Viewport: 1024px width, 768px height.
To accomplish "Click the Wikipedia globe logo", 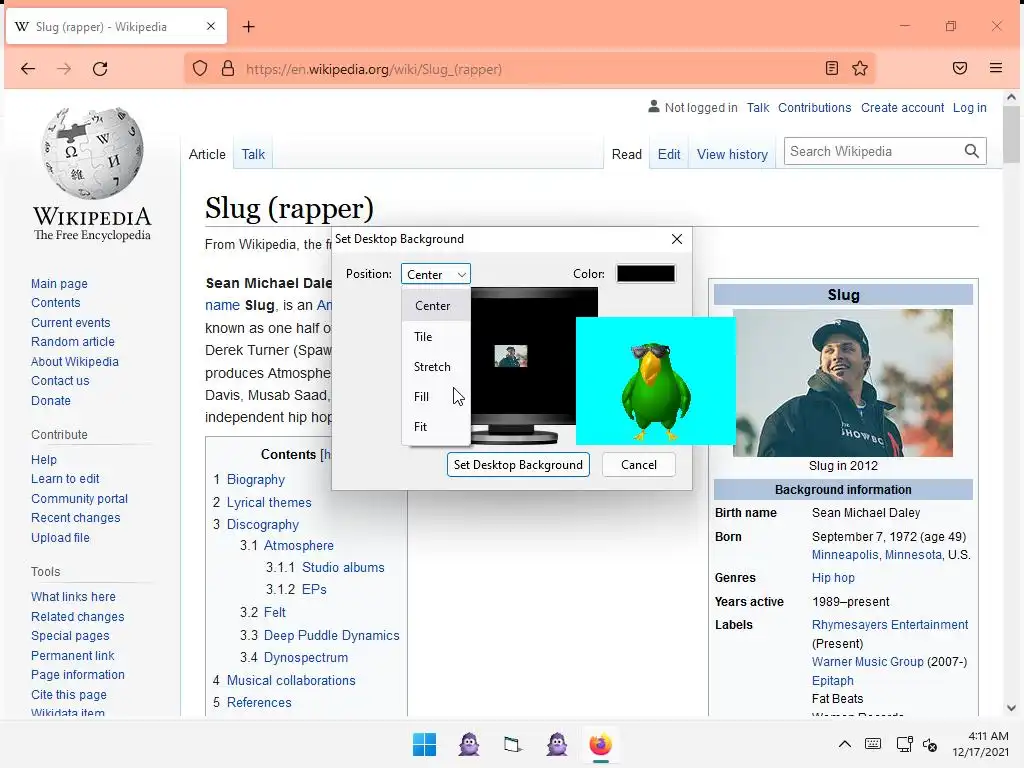I will 92,154.
